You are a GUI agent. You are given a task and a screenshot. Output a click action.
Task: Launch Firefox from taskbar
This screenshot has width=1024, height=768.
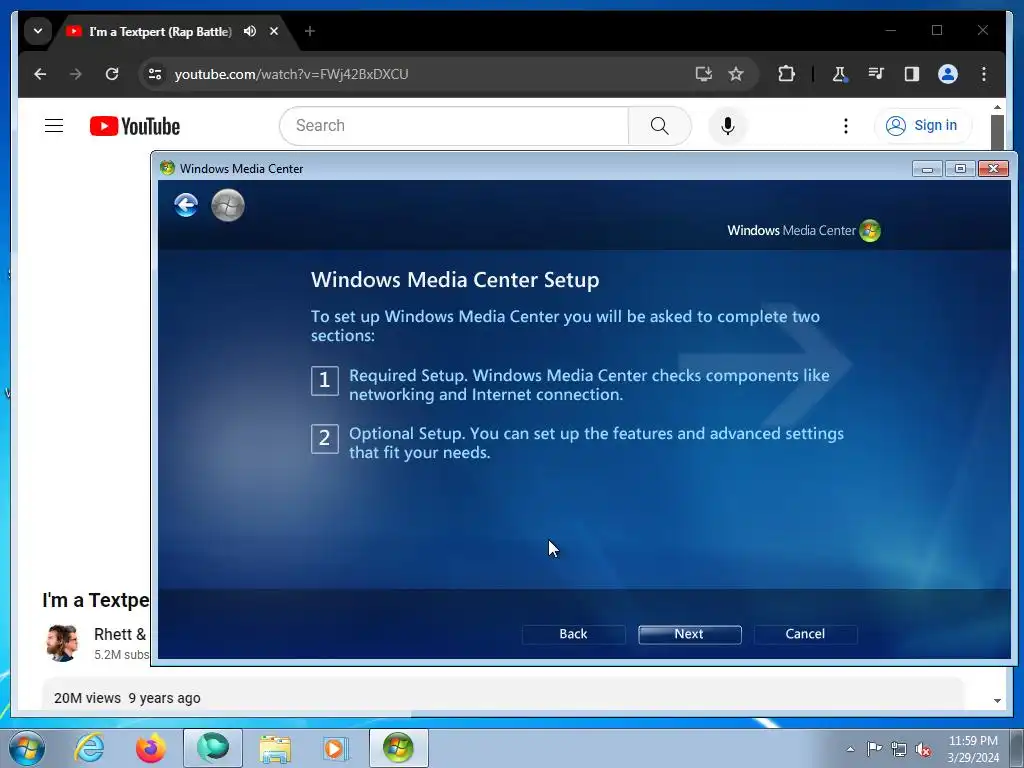tap(150, 748)
